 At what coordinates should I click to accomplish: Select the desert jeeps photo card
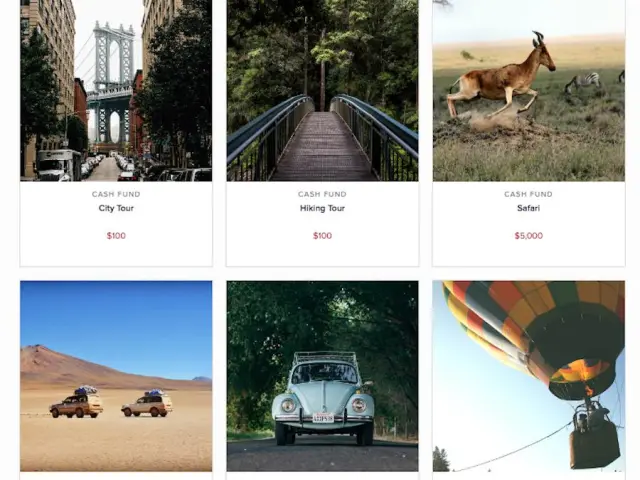point(116,376)
